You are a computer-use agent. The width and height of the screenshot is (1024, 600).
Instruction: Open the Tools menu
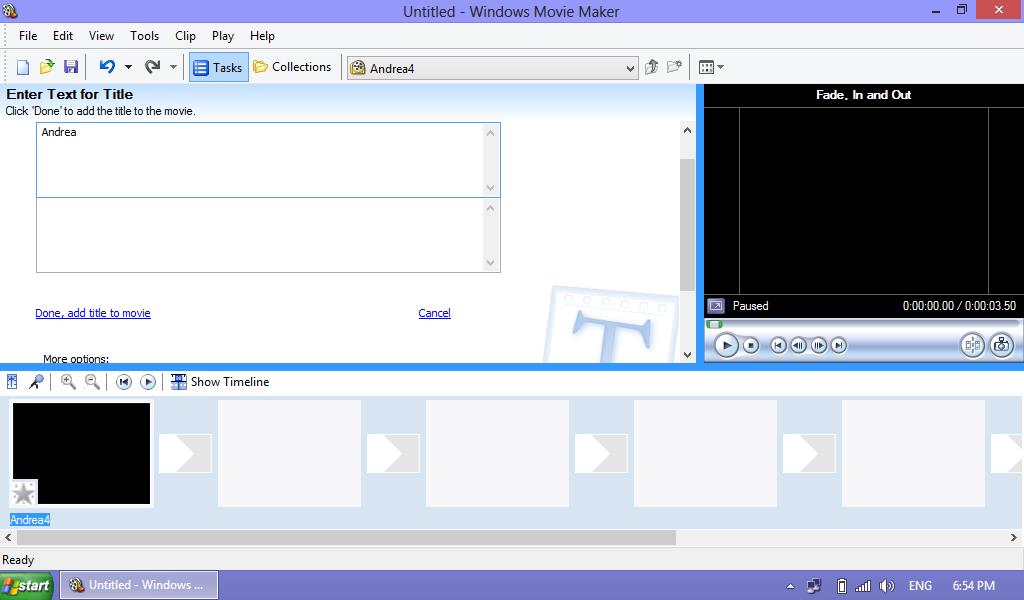pos(144,36)
